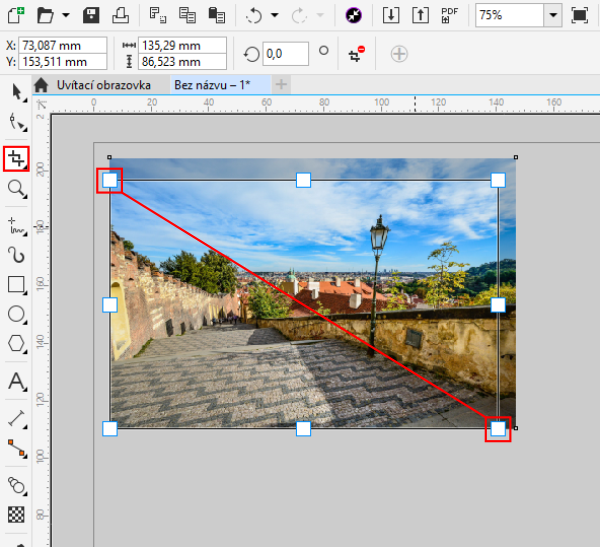Image resolution: width=600 pixels, height=547 pixels.
Task: Select the Shape edit tool
Action: (x=16, y=122)
